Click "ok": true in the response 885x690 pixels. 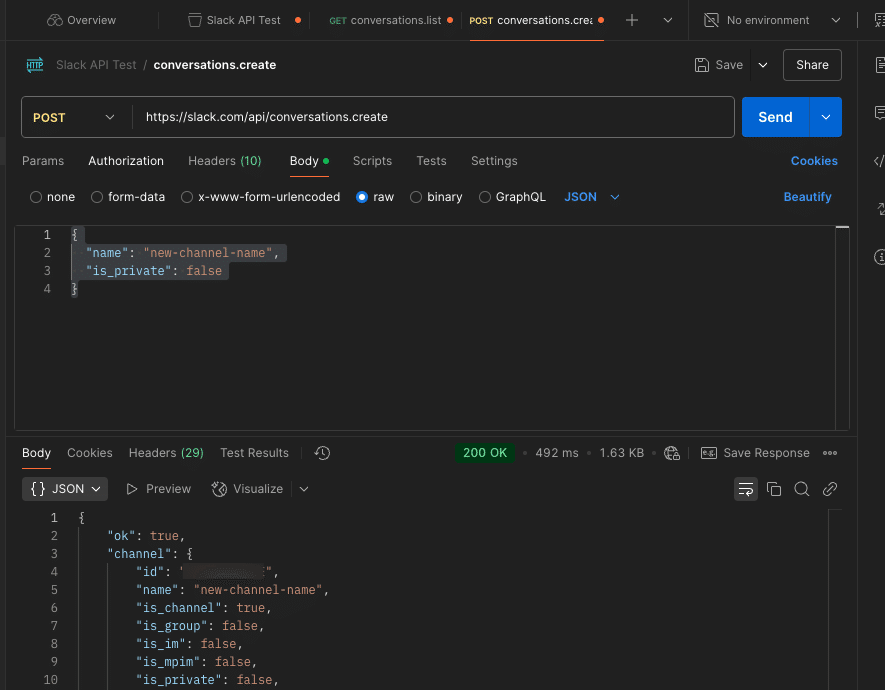pyautogui.click(x=146, y=536)
